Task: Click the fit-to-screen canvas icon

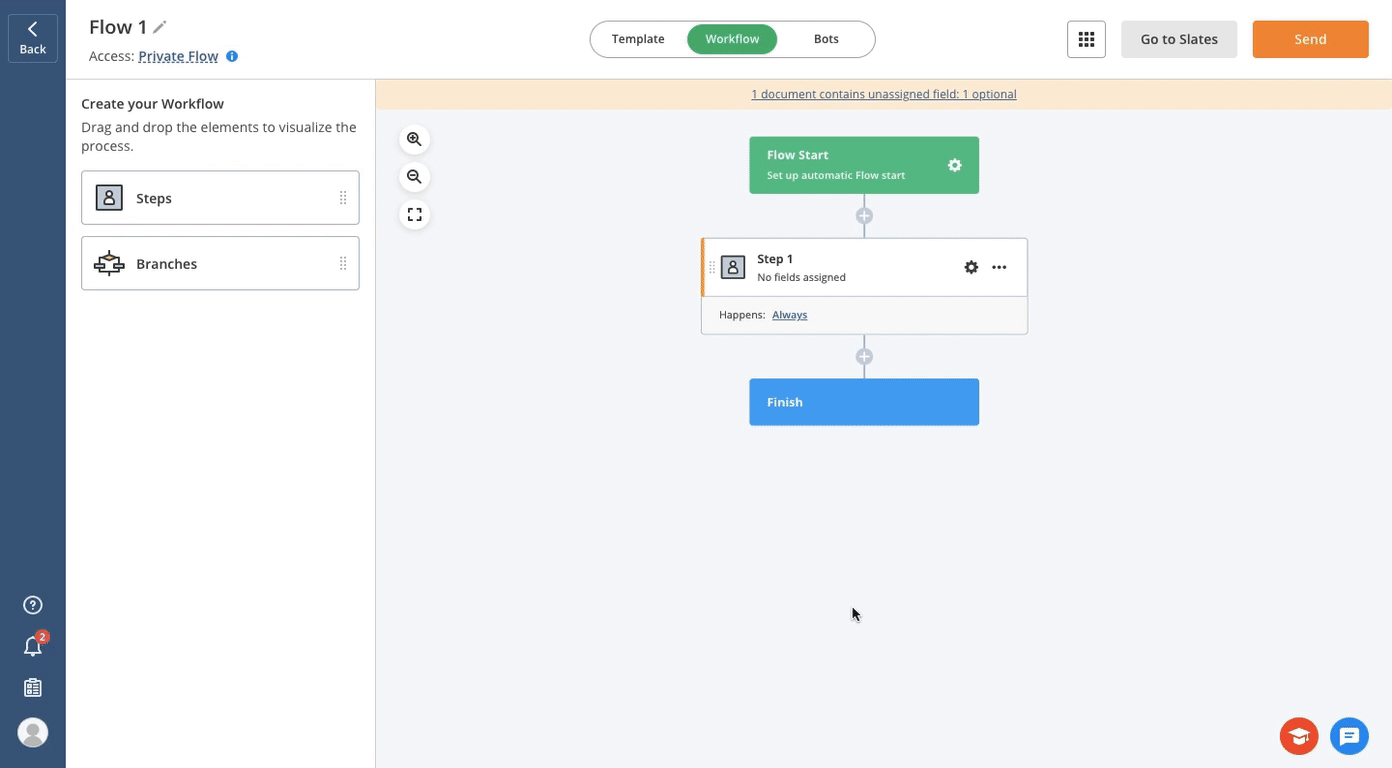Action: tap(414, 215)
